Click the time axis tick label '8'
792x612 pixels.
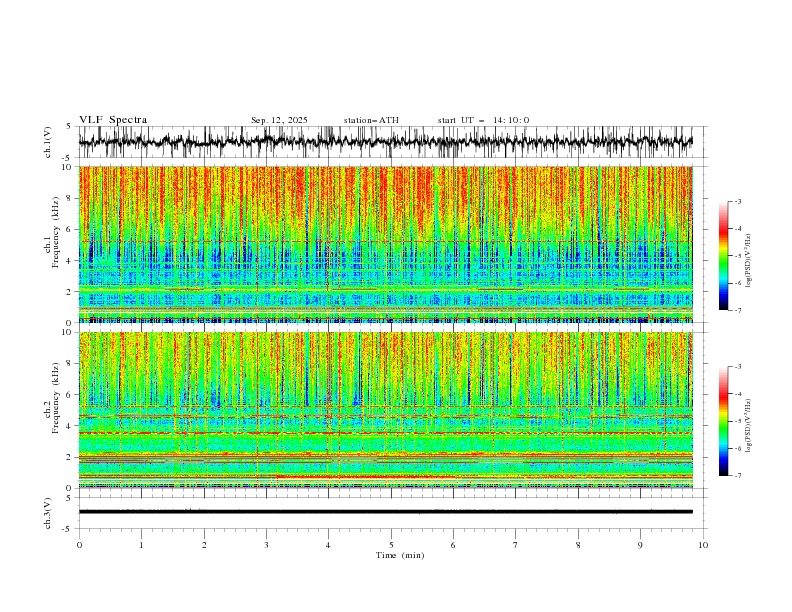pyautogui.click(x=578, y=545)
